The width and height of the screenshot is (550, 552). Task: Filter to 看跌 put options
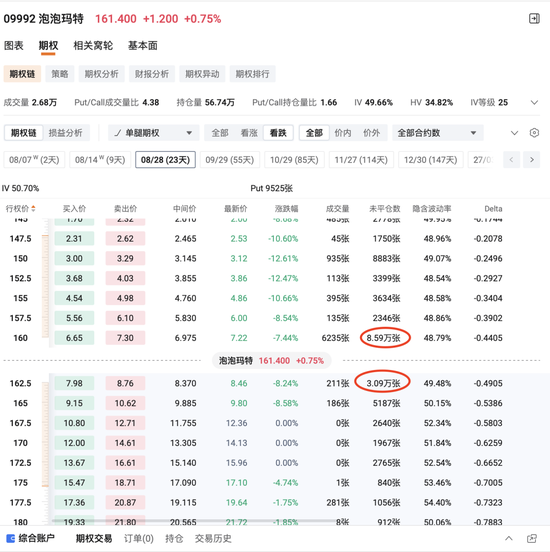278,133
